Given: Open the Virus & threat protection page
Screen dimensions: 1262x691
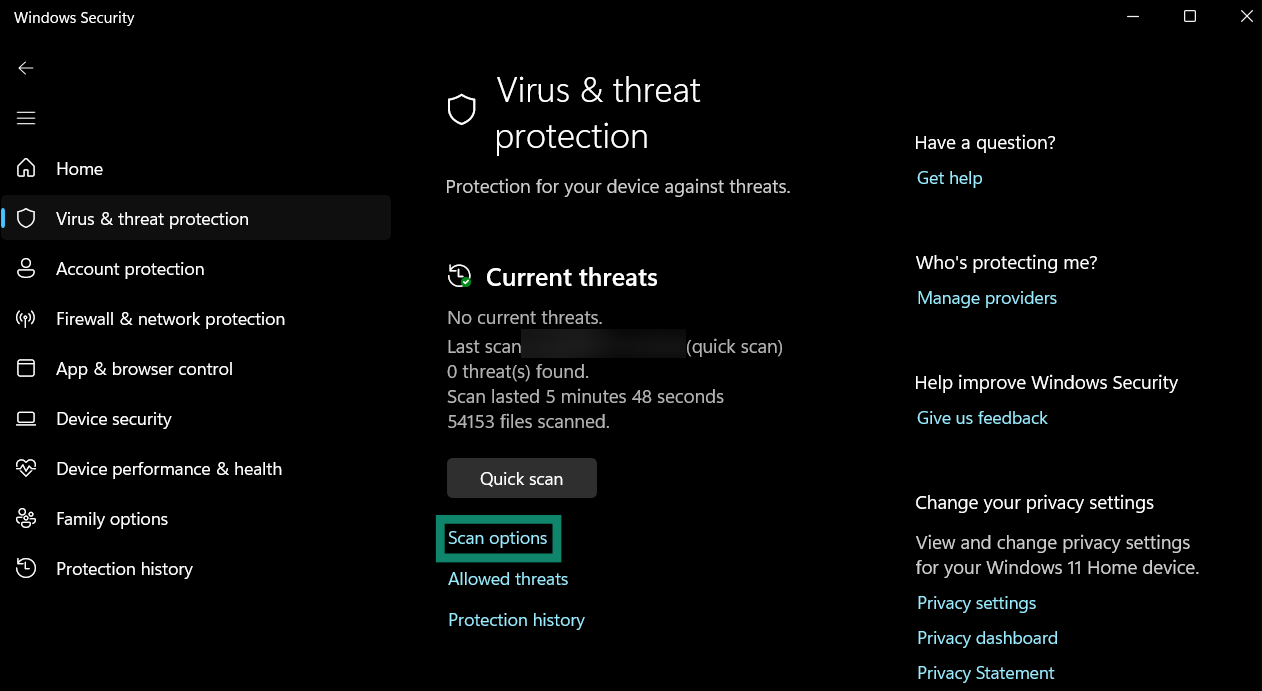Looking at the screenshot, I should click(x=152, y=218).
